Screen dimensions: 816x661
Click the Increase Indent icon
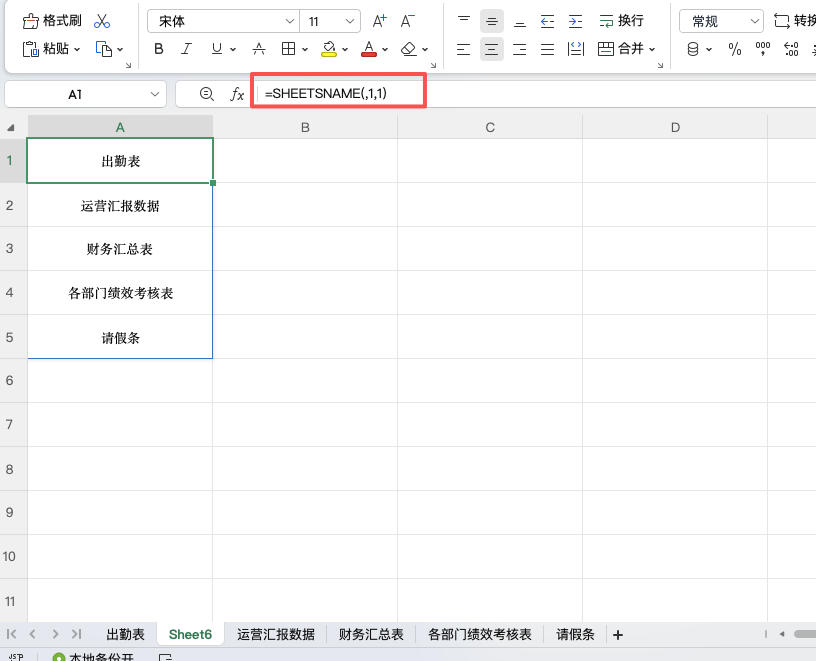[x=576, y=21]
